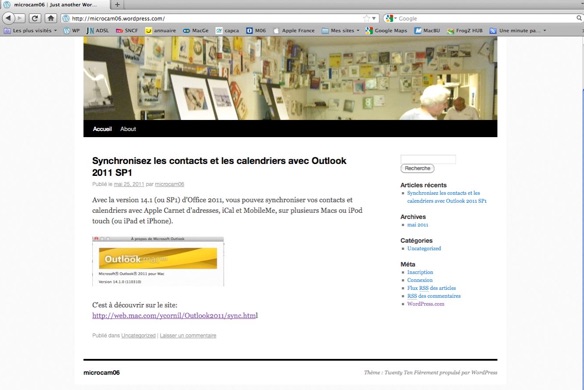Open the recent article link in sidebar
Viewport: 584px width, 390px height.
(x=447, y=197)
